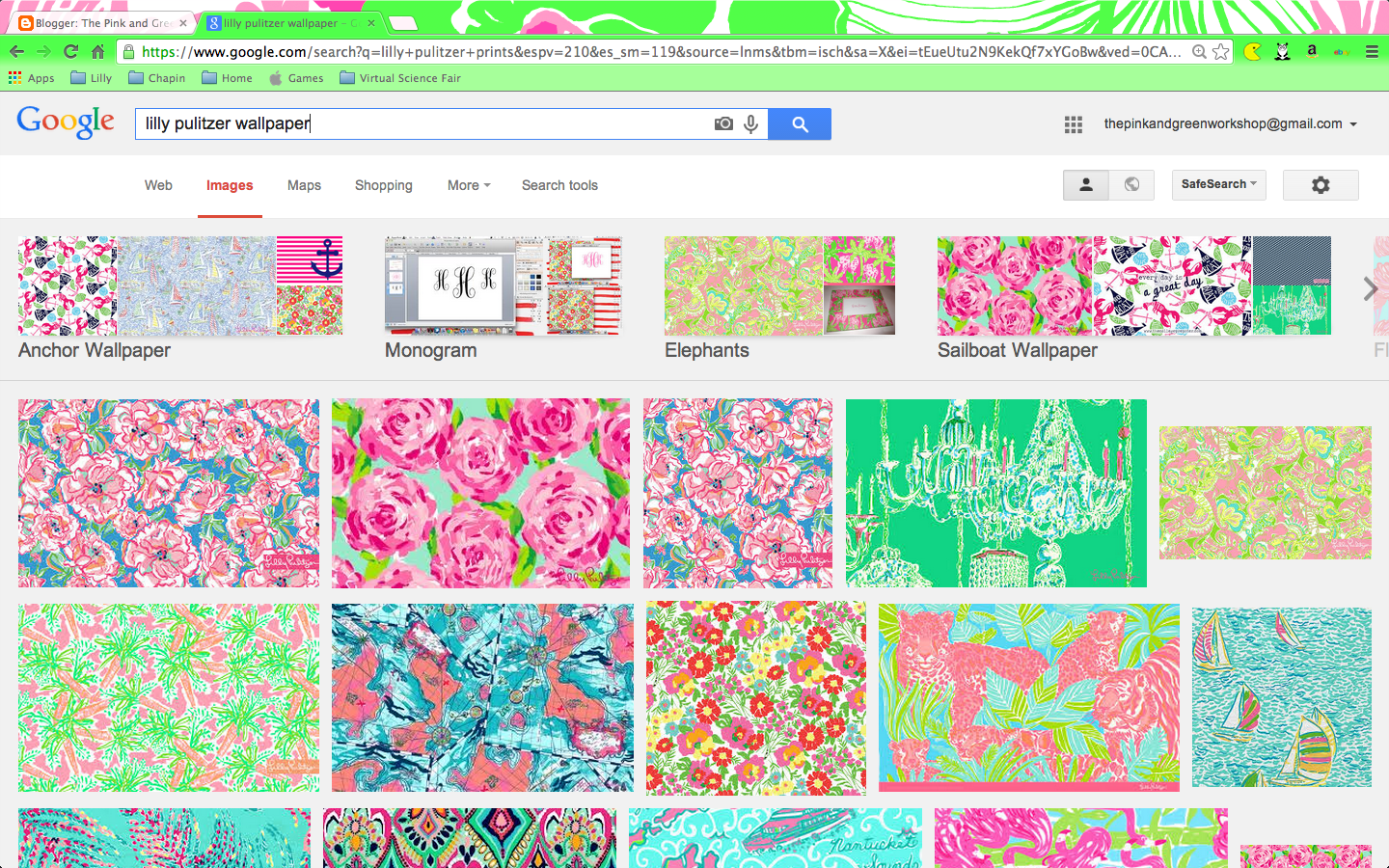This screenshot has width=1389, height=868.
Task: Click the browser address bar URL
Action: (661, 52)
